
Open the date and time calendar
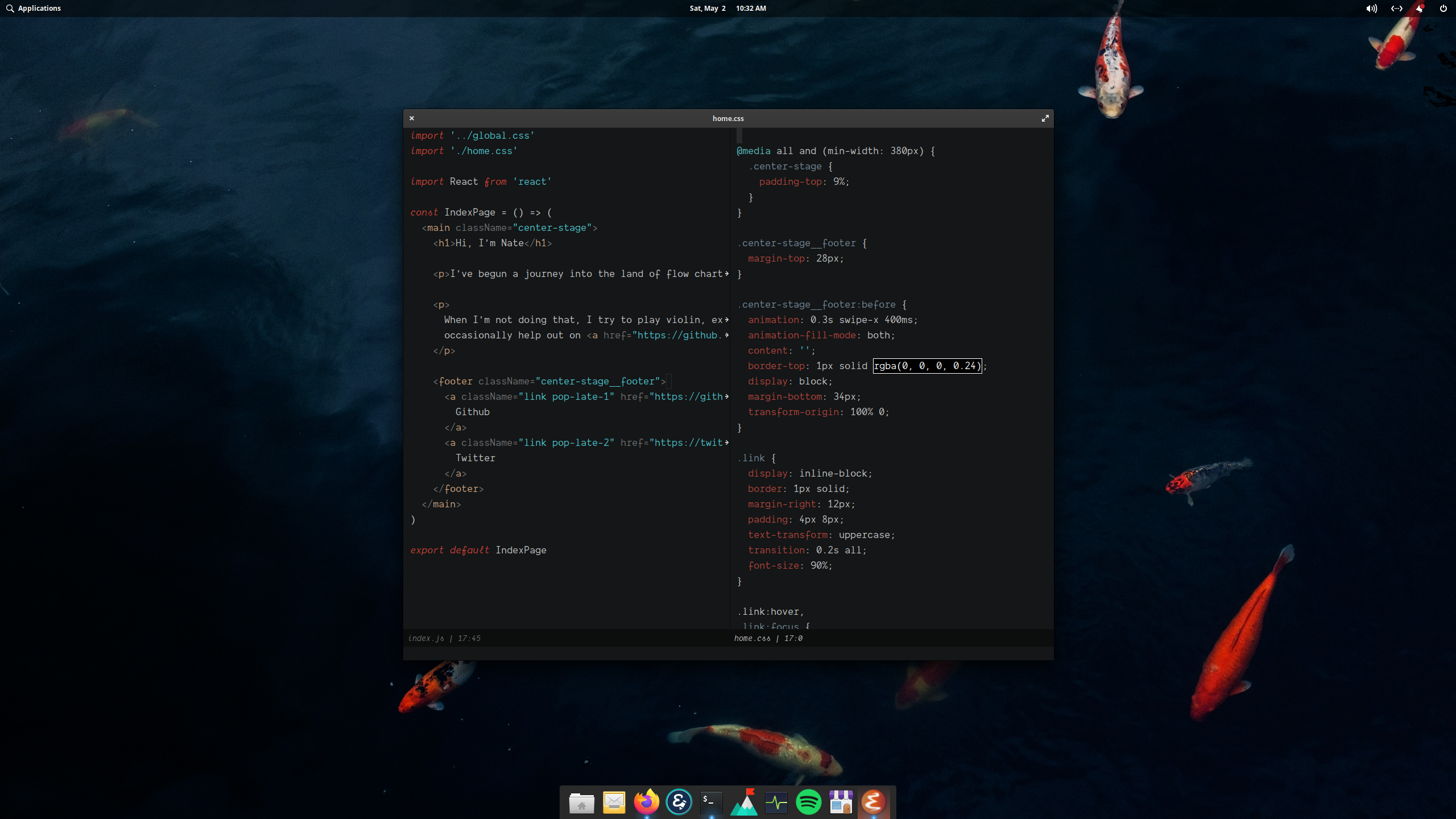pos(727,9)
